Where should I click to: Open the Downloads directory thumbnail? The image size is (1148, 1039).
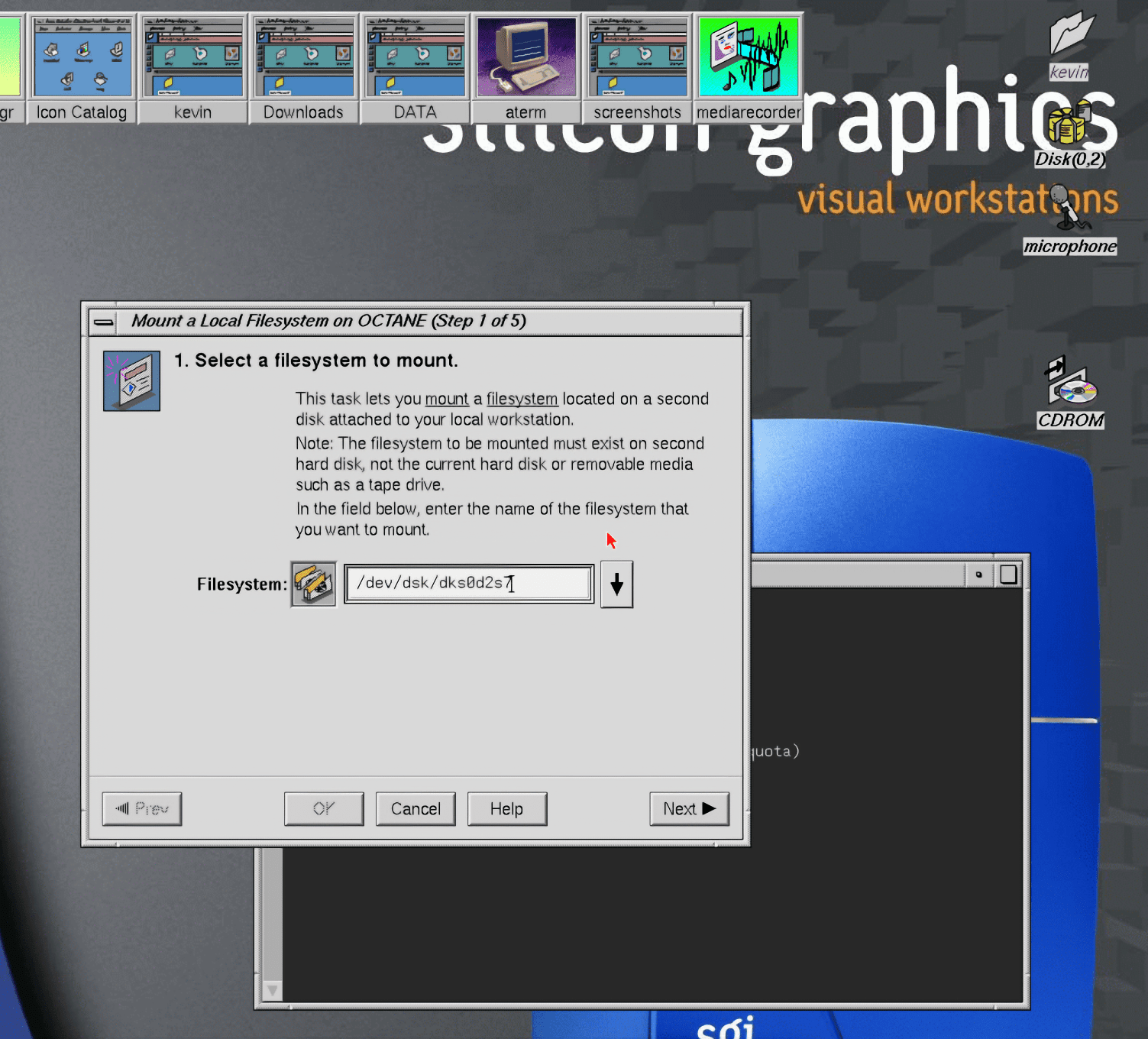303,68
